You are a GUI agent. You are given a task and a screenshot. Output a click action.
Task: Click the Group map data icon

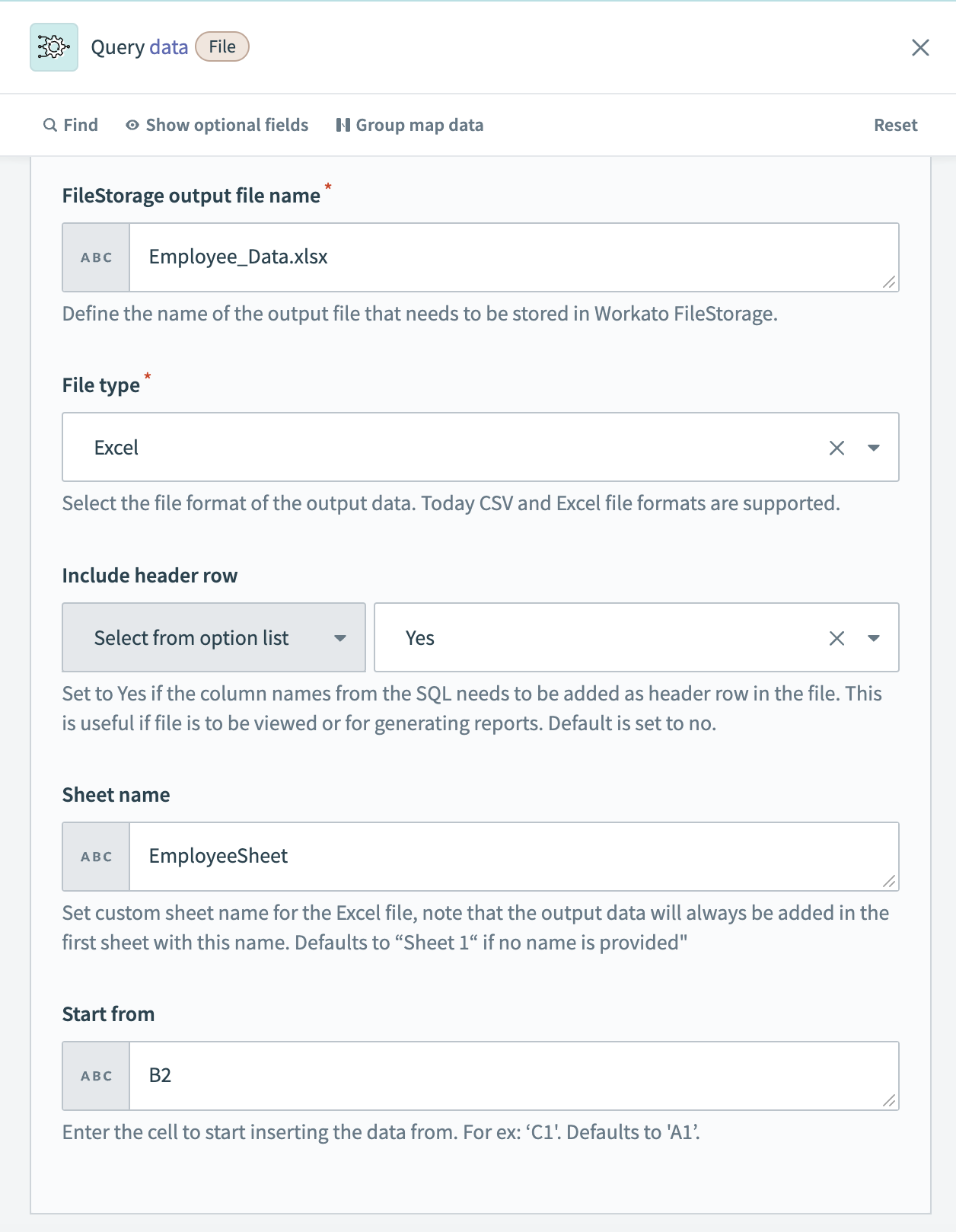(x=343, y=124)
